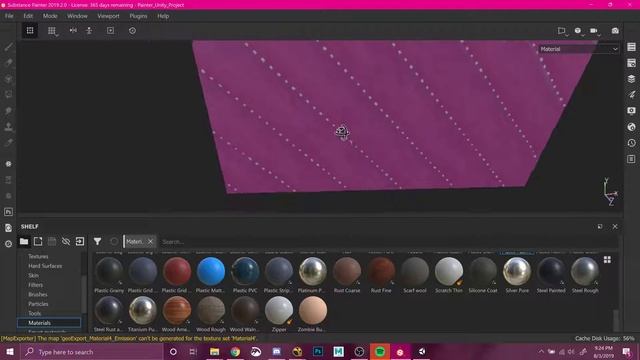This screenshot has height=360, width=640.
Task: Open the Plugins menu
Action: pyautogui.click(x=138, y=16)
